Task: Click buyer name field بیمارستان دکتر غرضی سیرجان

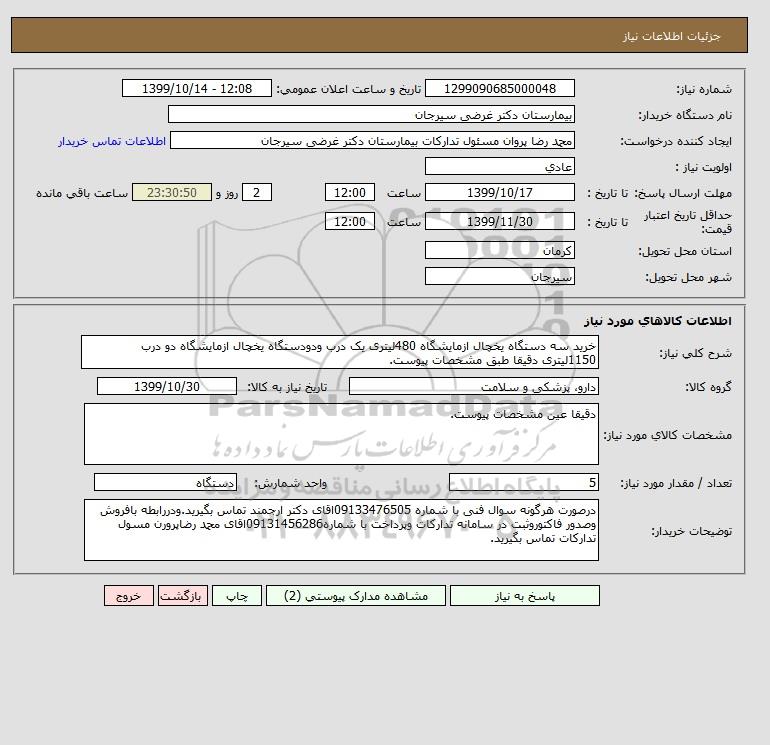Action: [371, 114]
